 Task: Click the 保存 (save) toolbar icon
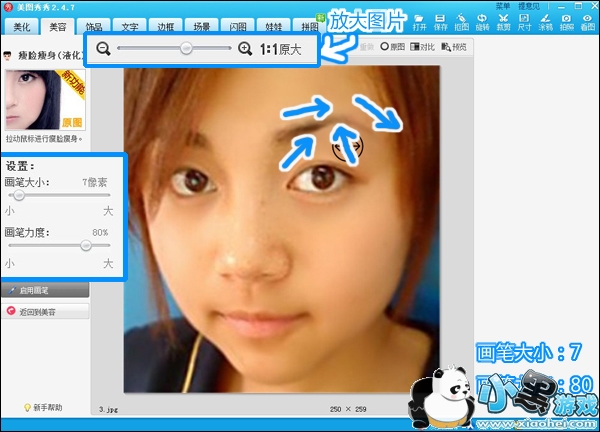point(440,22)
